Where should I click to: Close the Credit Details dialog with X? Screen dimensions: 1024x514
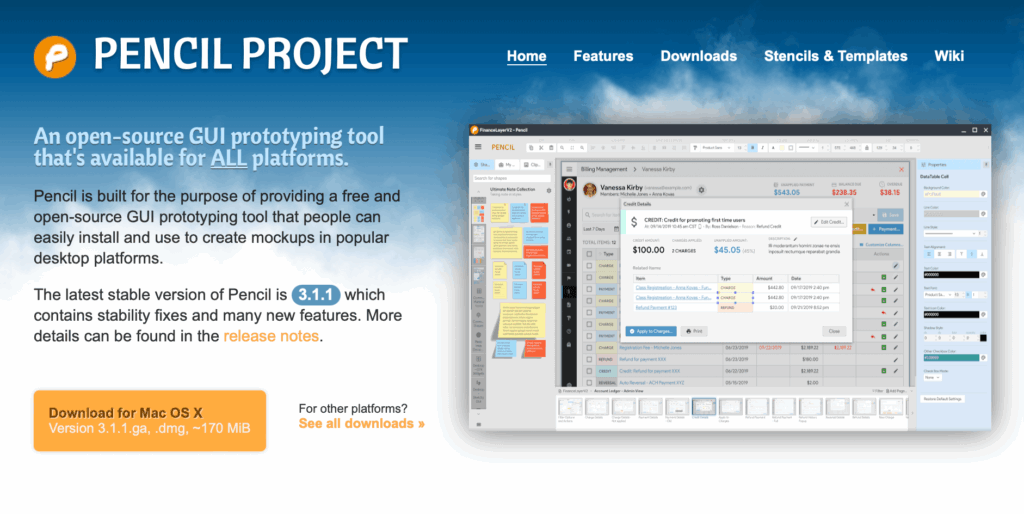coord(846,204)
